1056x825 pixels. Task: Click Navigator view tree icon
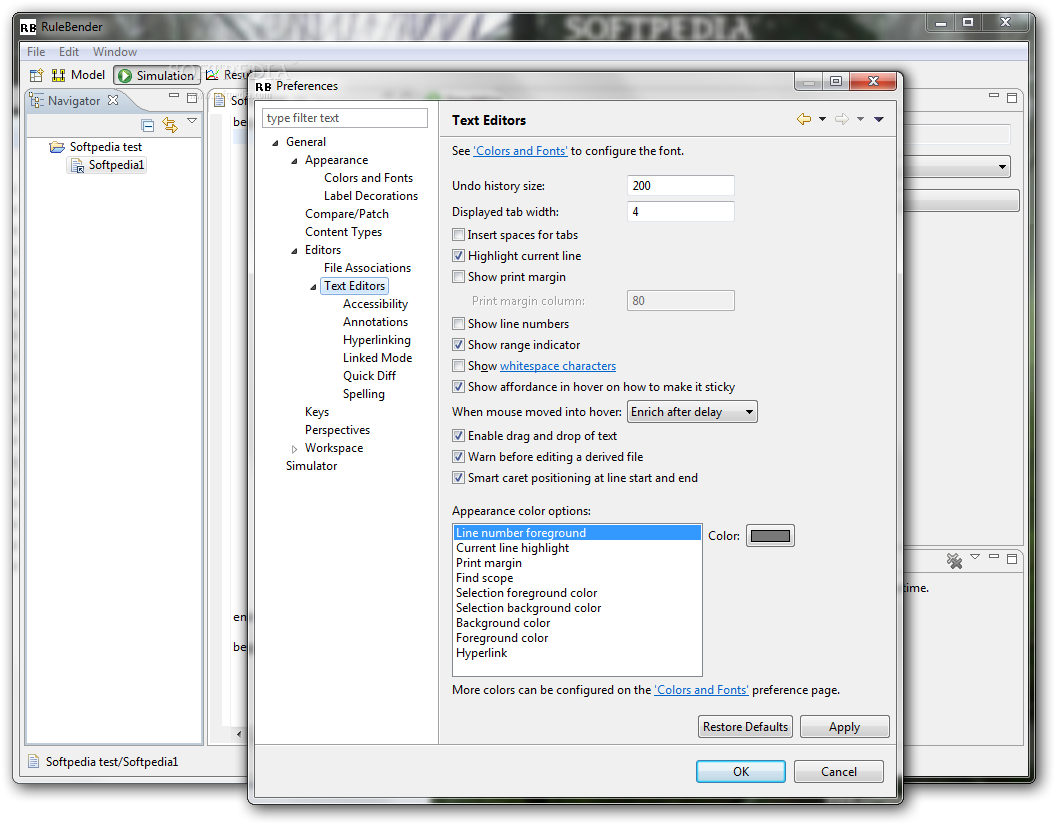[36, 100]
